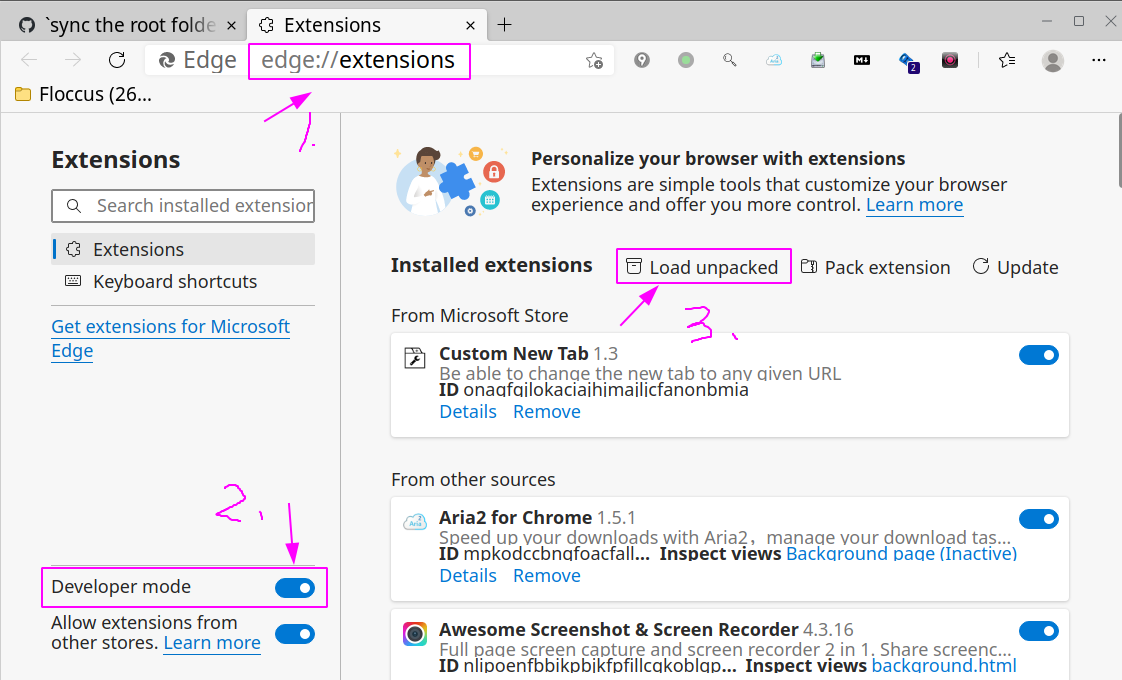Toggle Allow extensions from other stores
Image resolution: width=1122 pixels, height=680 pixels.
[x=295, y=634]
